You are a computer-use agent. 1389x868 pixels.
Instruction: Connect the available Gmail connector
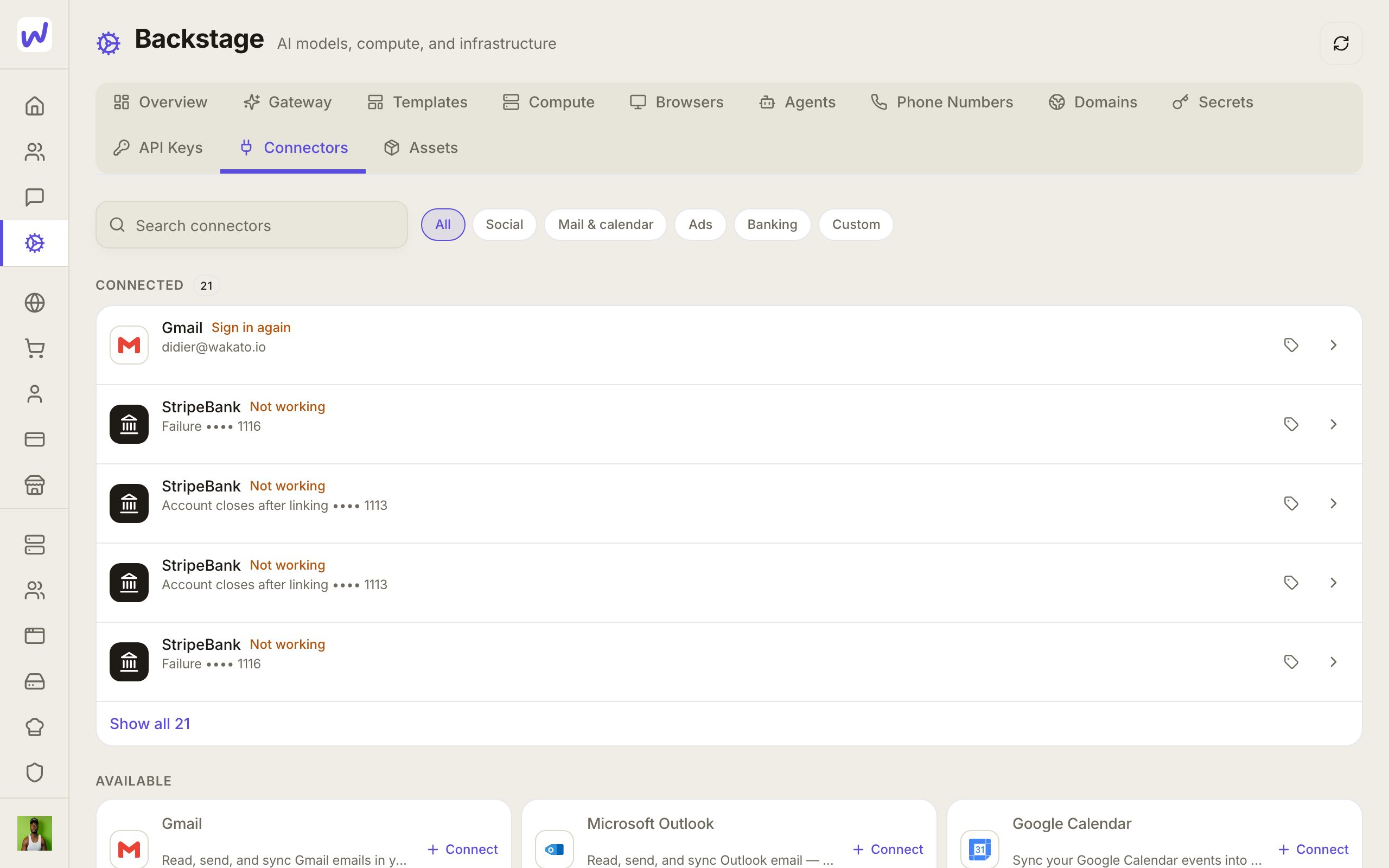pos(463,849)
